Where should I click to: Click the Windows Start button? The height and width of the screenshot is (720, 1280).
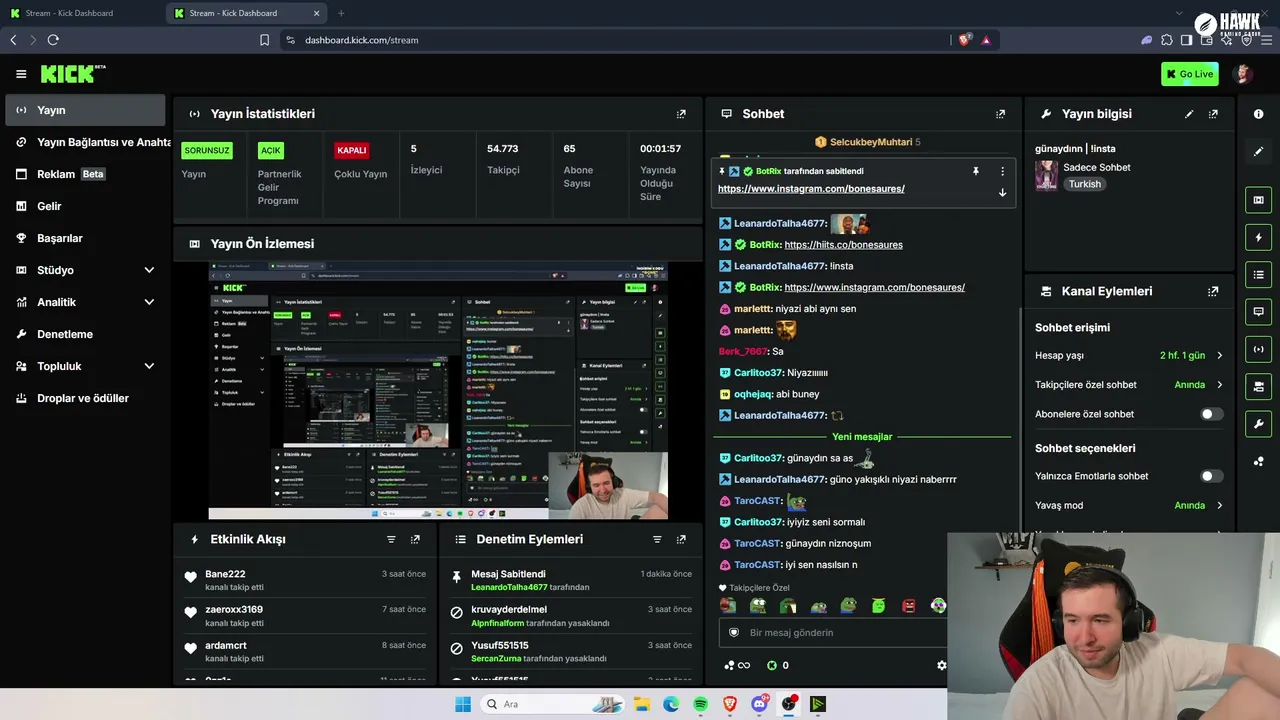point(463,704)
